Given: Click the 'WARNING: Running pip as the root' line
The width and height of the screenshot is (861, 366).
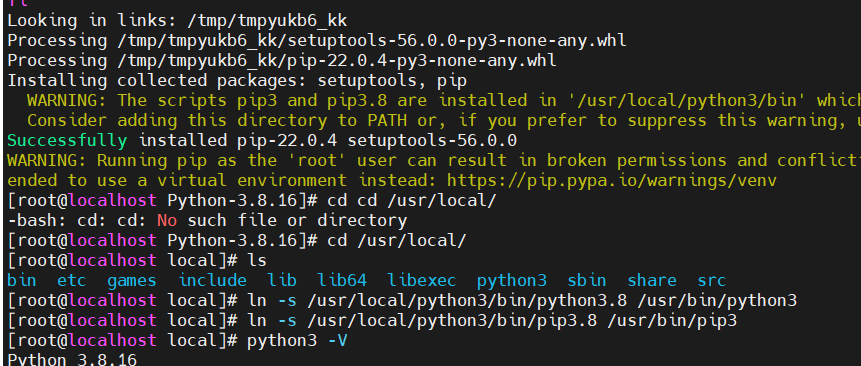Looking at the screenshot, I should (x=434, y=160).
